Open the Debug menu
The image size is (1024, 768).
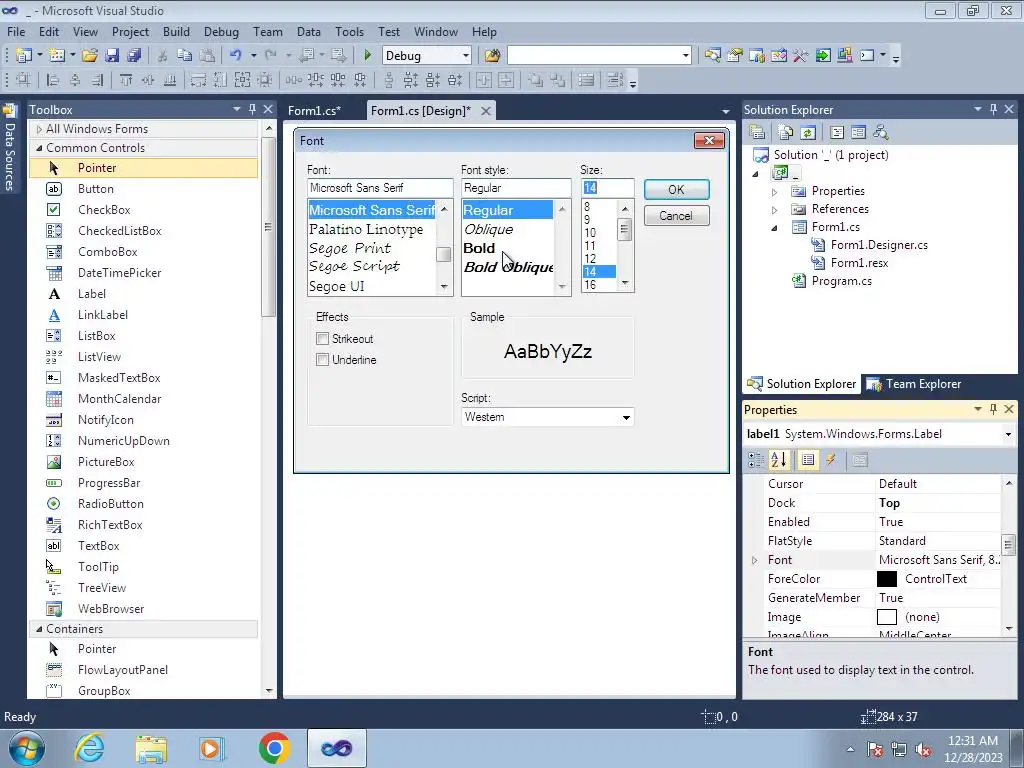point(221,31)
